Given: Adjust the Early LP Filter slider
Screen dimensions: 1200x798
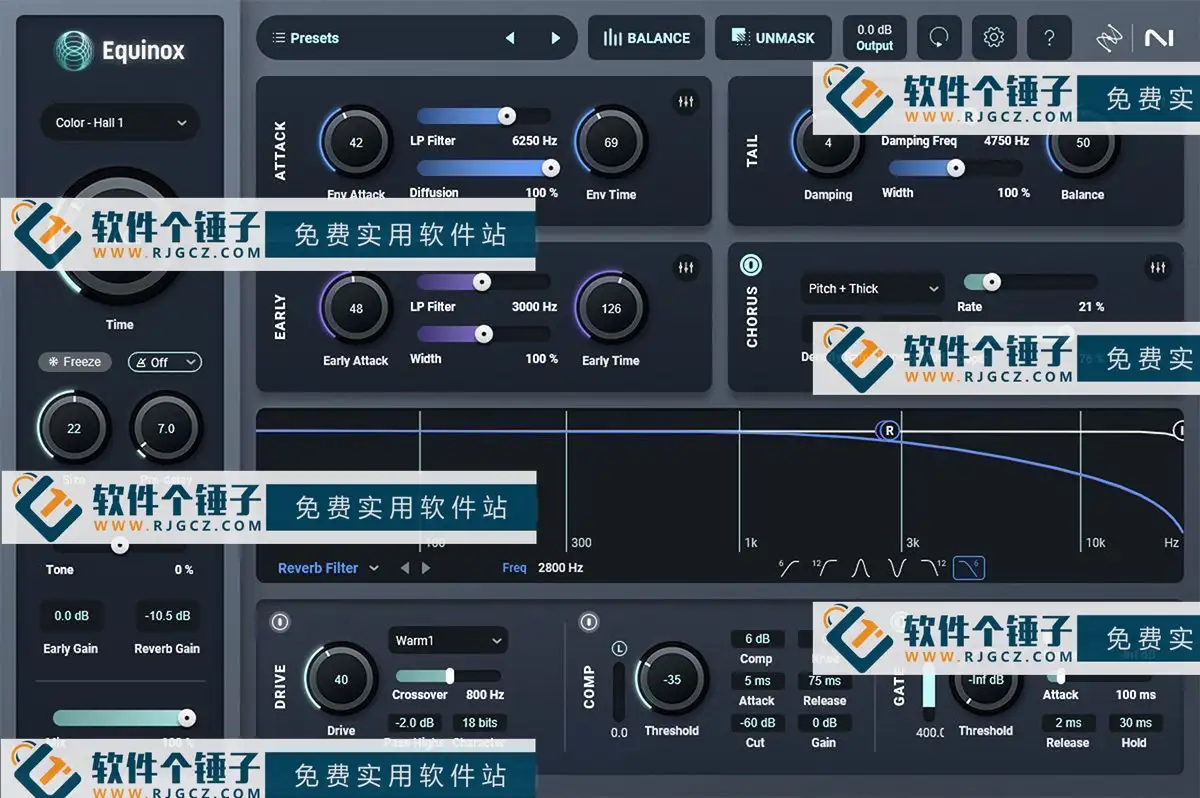Looking at the screenshot, I should 482,282.
